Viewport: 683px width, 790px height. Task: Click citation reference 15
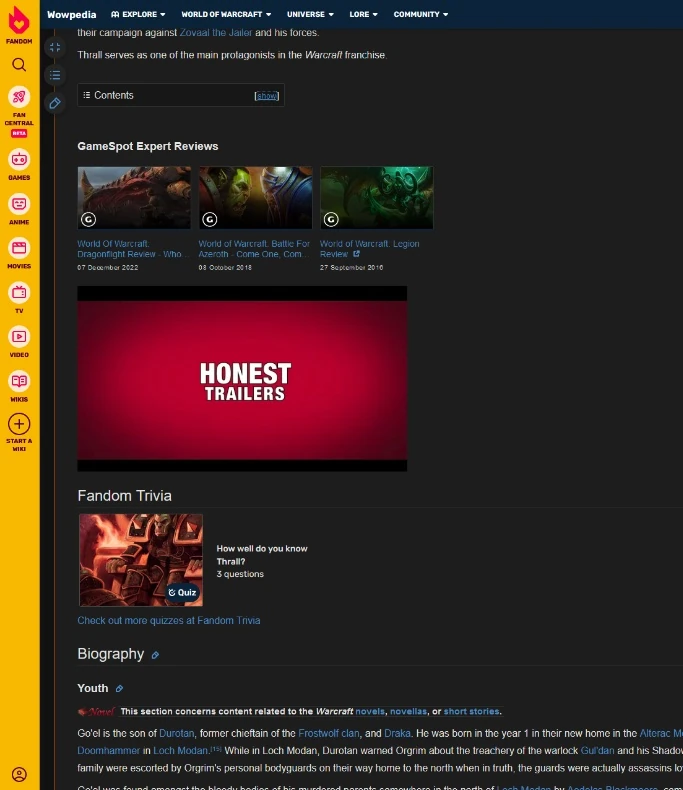click(x=216, y=749)
